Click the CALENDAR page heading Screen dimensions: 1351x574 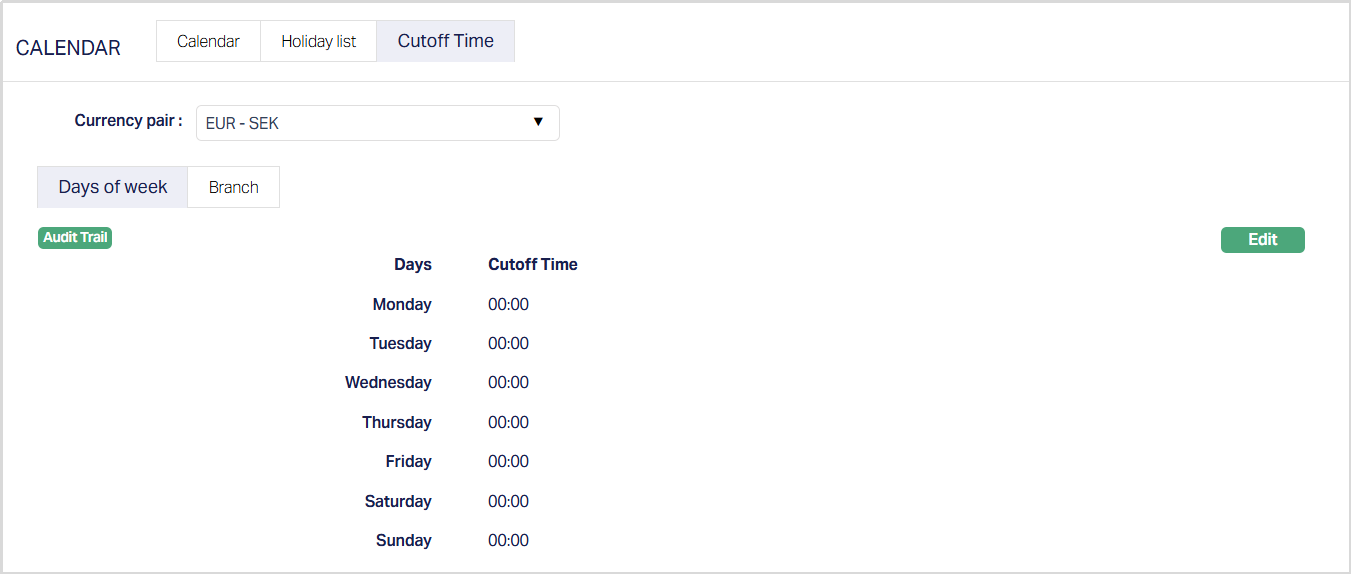tap(68, 48)
